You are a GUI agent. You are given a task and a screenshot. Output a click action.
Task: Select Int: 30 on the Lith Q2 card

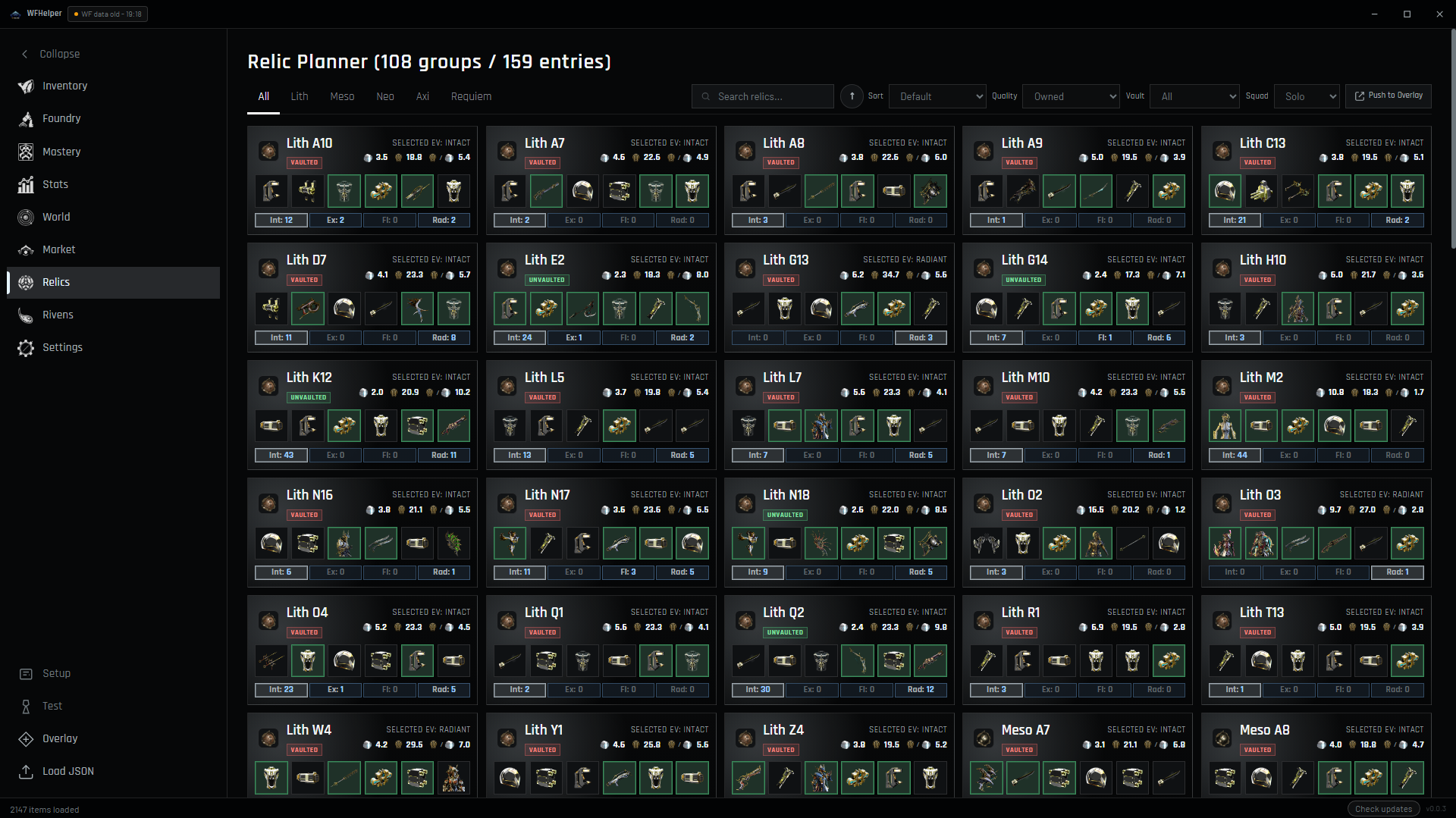[x=758, y=690]
